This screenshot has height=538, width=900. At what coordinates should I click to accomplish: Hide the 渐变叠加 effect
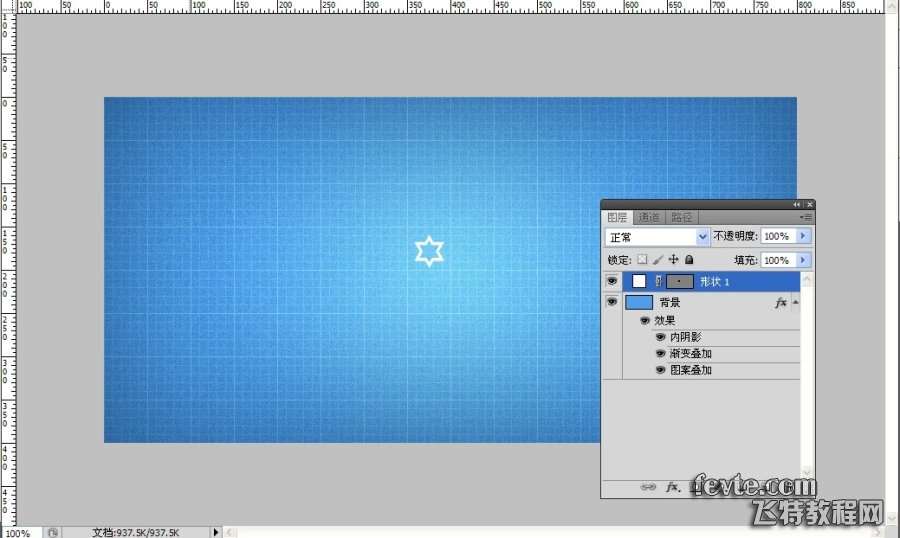tap(660, 354)
